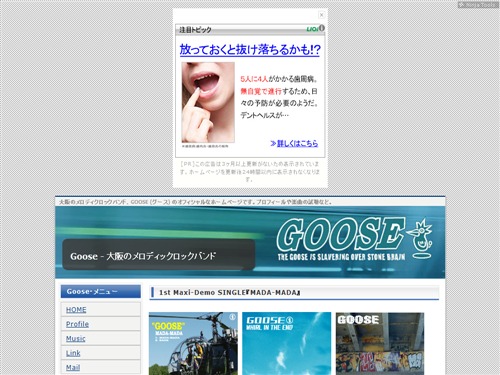500x375 pixels.
Task: Close the ad popup with X
Action: (x=321, y=15)
